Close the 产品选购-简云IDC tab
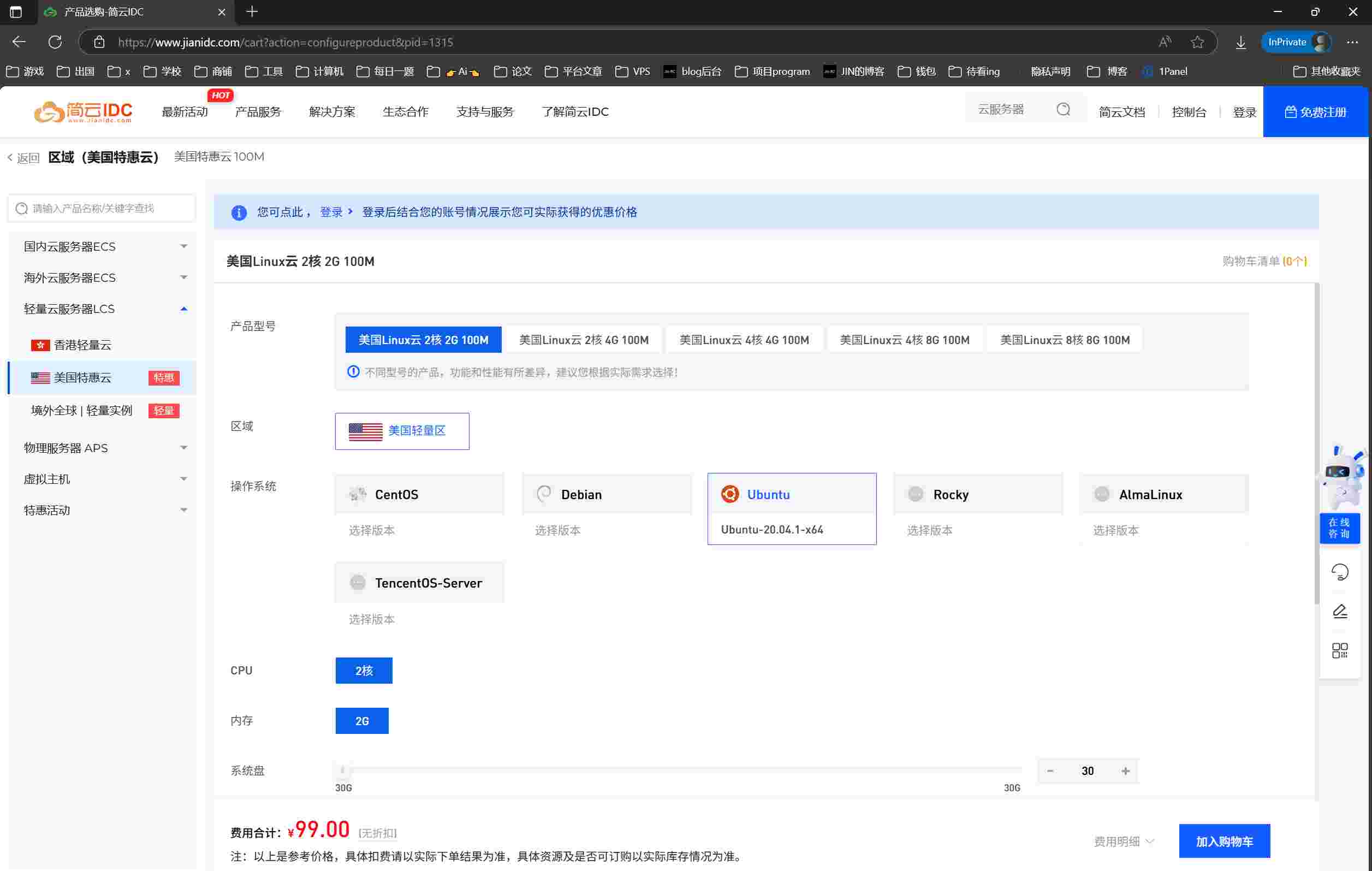Image resolution: width=1372 pixels, height=871 pixels. pyautogui.click(x=222, y=11)
